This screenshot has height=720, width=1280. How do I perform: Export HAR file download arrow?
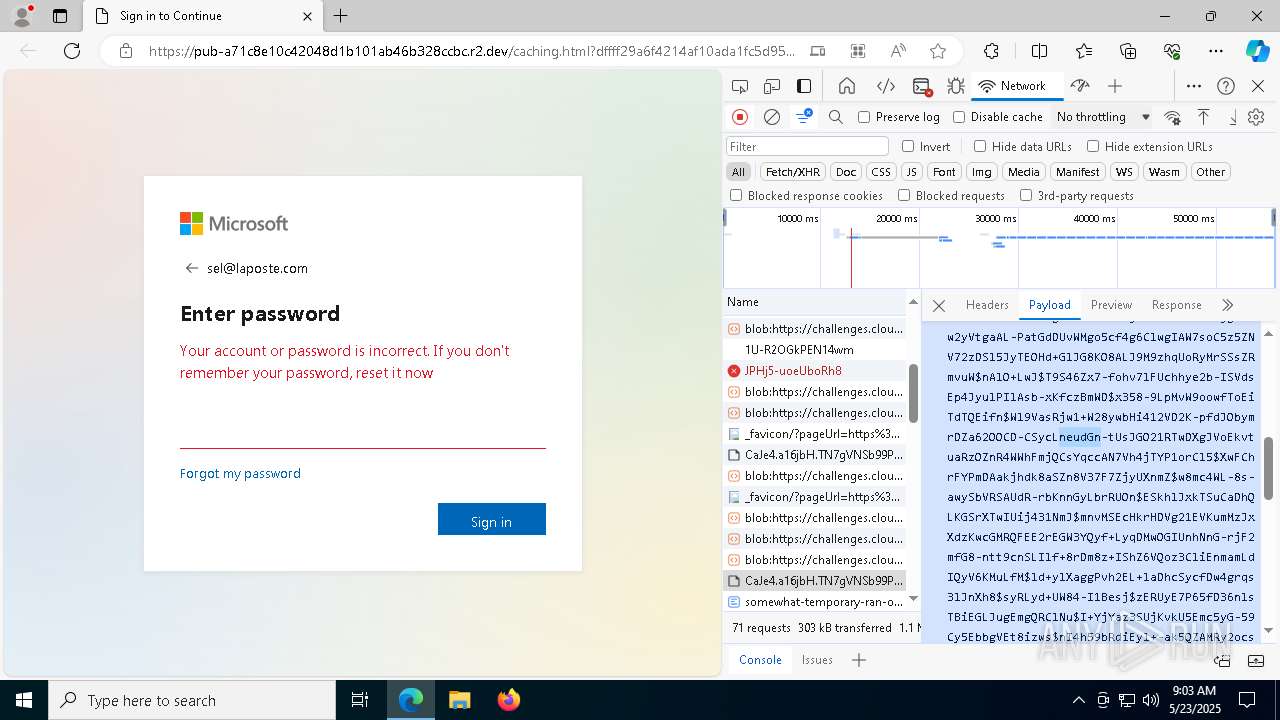(1232, 117)
